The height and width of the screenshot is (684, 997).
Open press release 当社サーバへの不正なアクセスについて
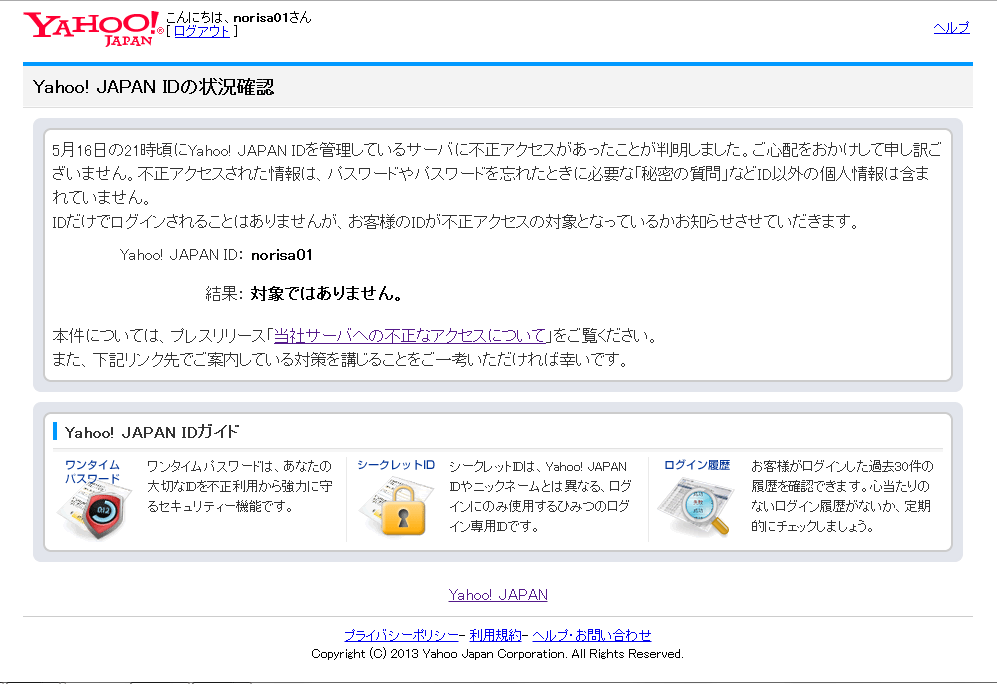pyautogui.click(x=410, y=336)
